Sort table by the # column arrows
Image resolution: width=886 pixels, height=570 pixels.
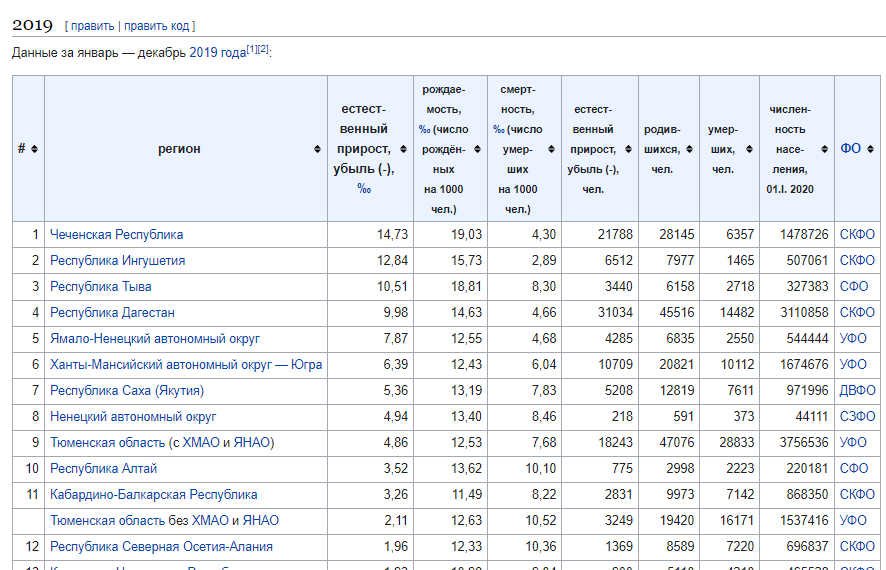tap(34, 149)
